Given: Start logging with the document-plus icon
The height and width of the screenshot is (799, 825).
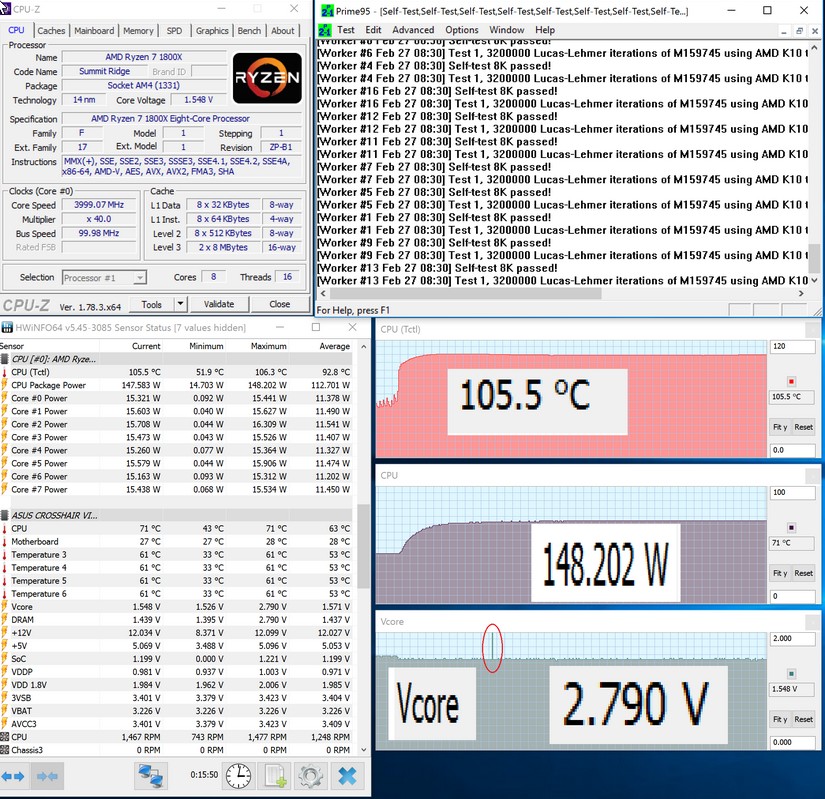Looking at the screenshot, I should click(x=275, y=776).
